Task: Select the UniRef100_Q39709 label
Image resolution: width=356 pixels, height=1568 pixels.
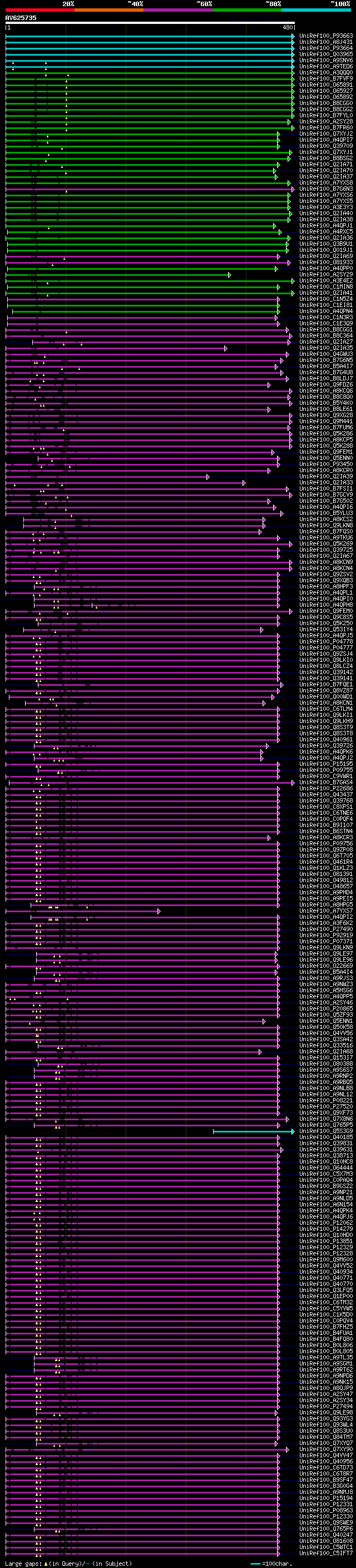Action: pyautogui.click(x=326, y=146)
